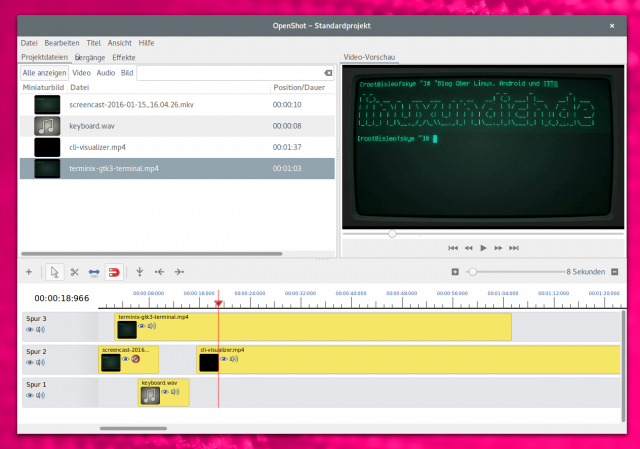Clear the file filter search field
Image resolution: width=640 pixels, height=449 pixels.
(328, 73)
